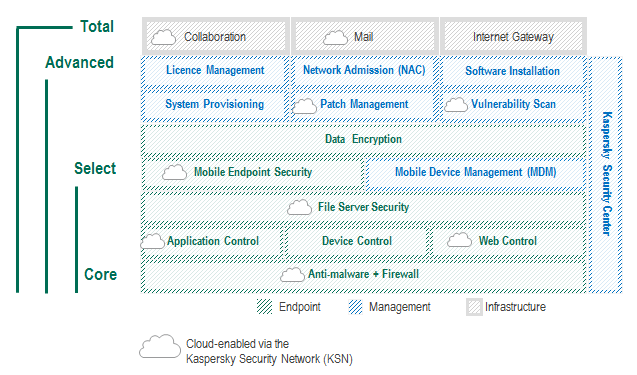The height and width of the screenshot is (375, 637).
Task: Click the cloud icon beside Mobile Endpoint Security
Action: pyautogui.click(x=174, y=172)
